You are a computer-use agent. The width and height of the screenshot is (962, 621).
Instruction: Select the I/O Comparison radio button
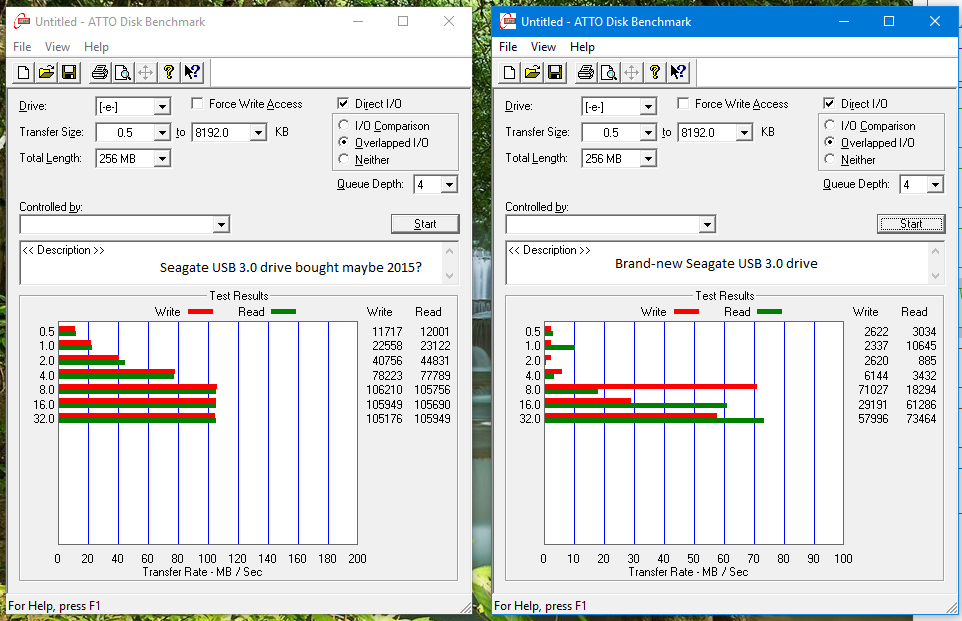[x=342, y=125]
